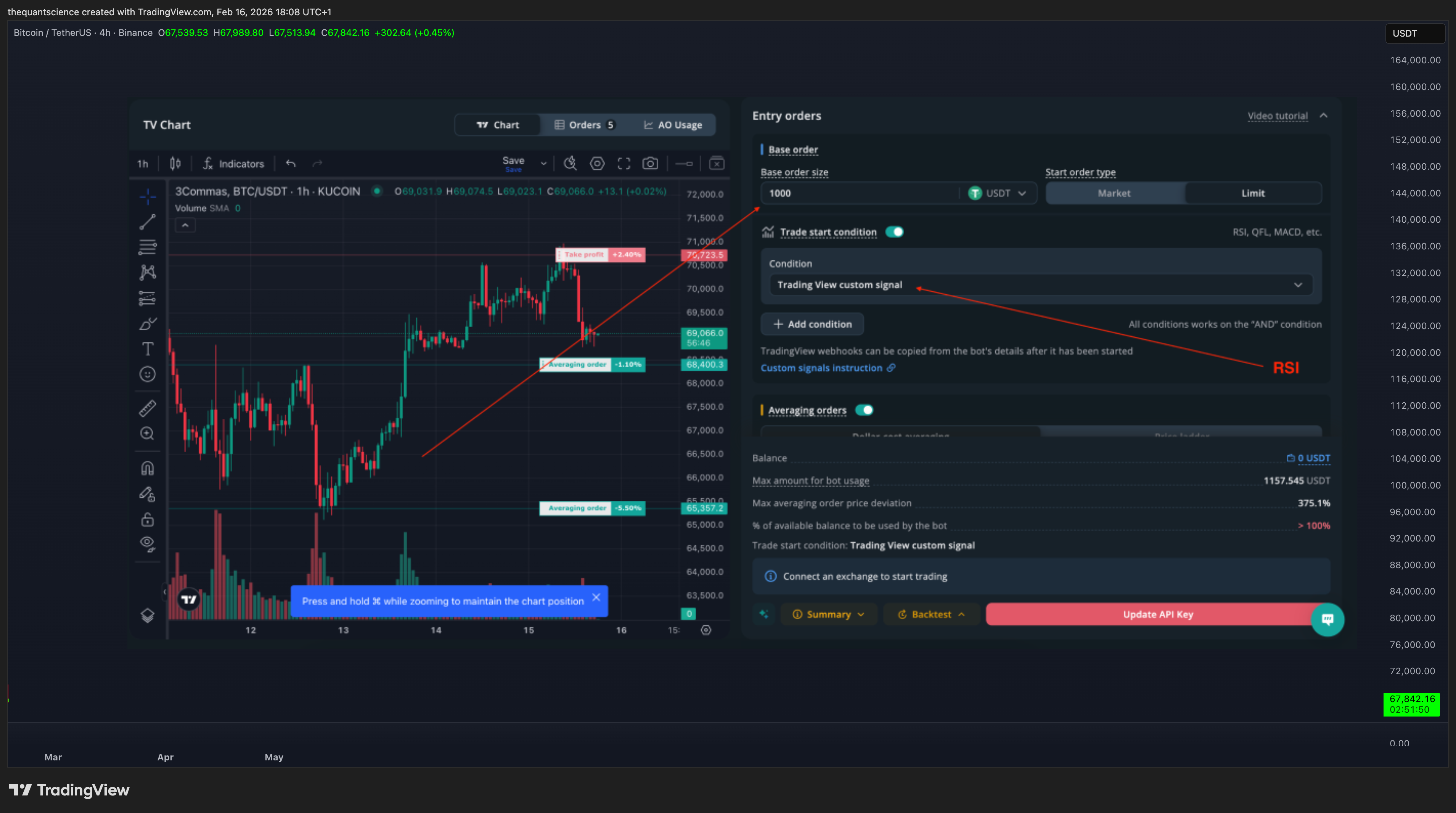This screenshot has width=1456, height=813.
Task: Click the TradingView logo badge on chart
Action: coord(189,599)
